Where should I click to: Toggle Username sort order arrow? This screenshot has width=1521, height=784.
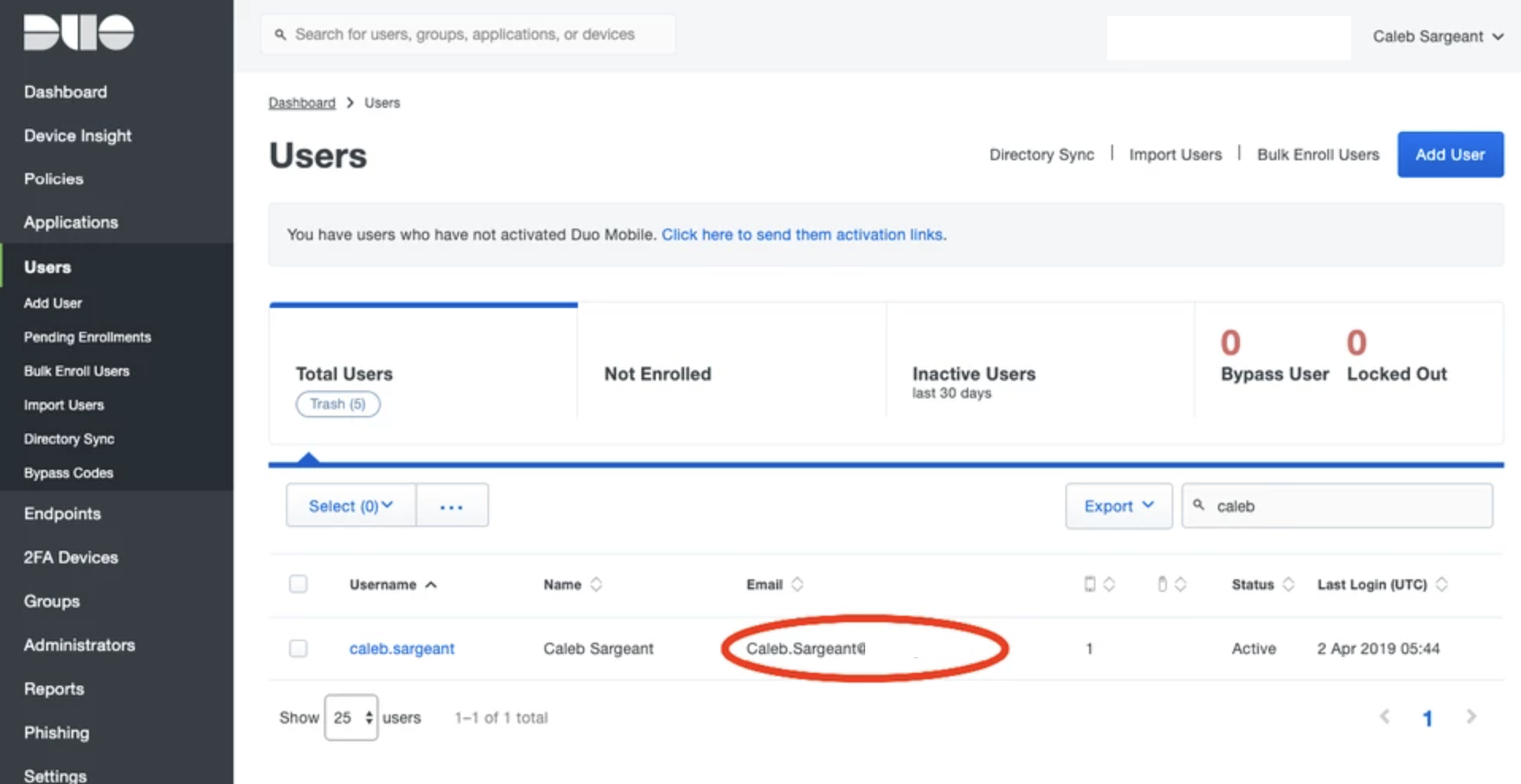click(x=431, y=585)
